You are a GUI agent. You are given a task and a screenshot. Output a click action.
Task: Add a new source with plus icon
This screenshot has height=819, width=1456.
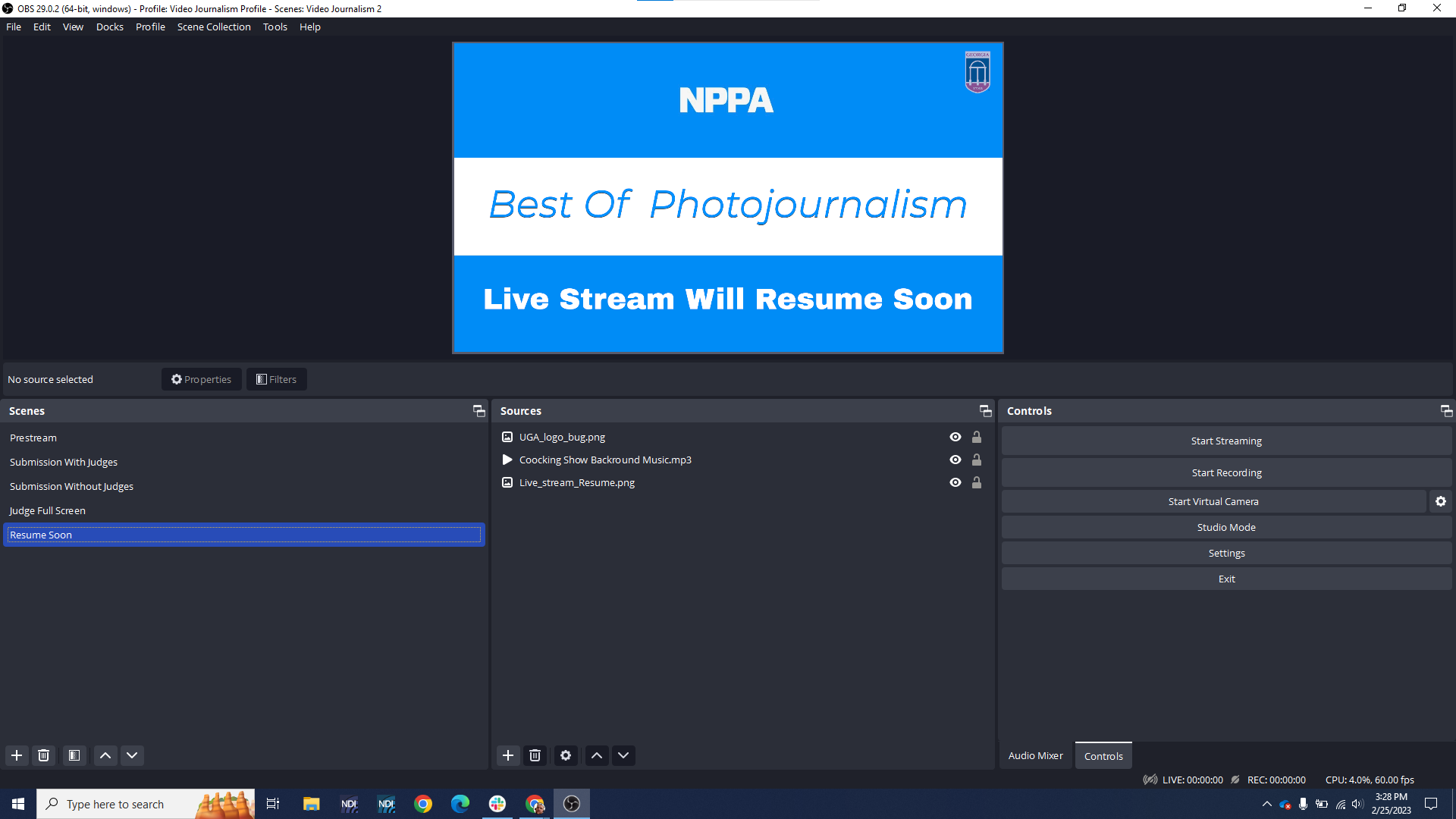508,755
